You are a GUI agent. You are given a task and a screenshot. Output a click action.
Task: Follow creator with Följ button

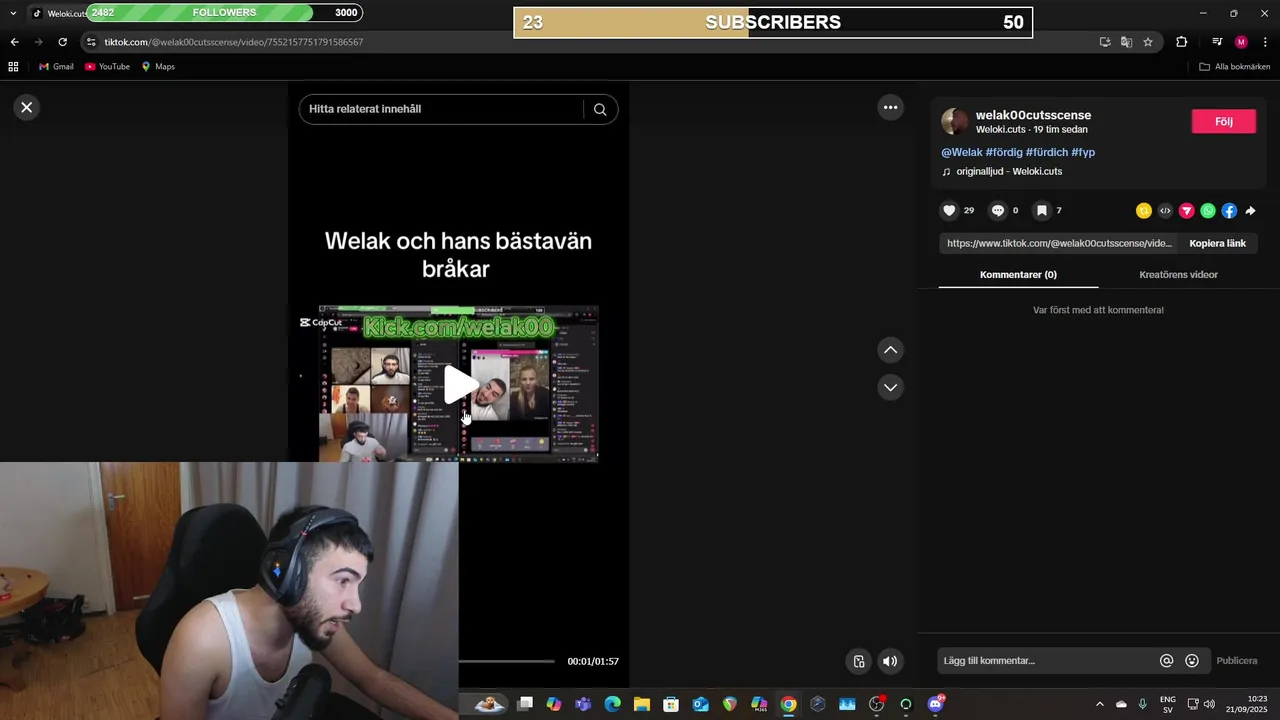click(x=1224, y=121)
